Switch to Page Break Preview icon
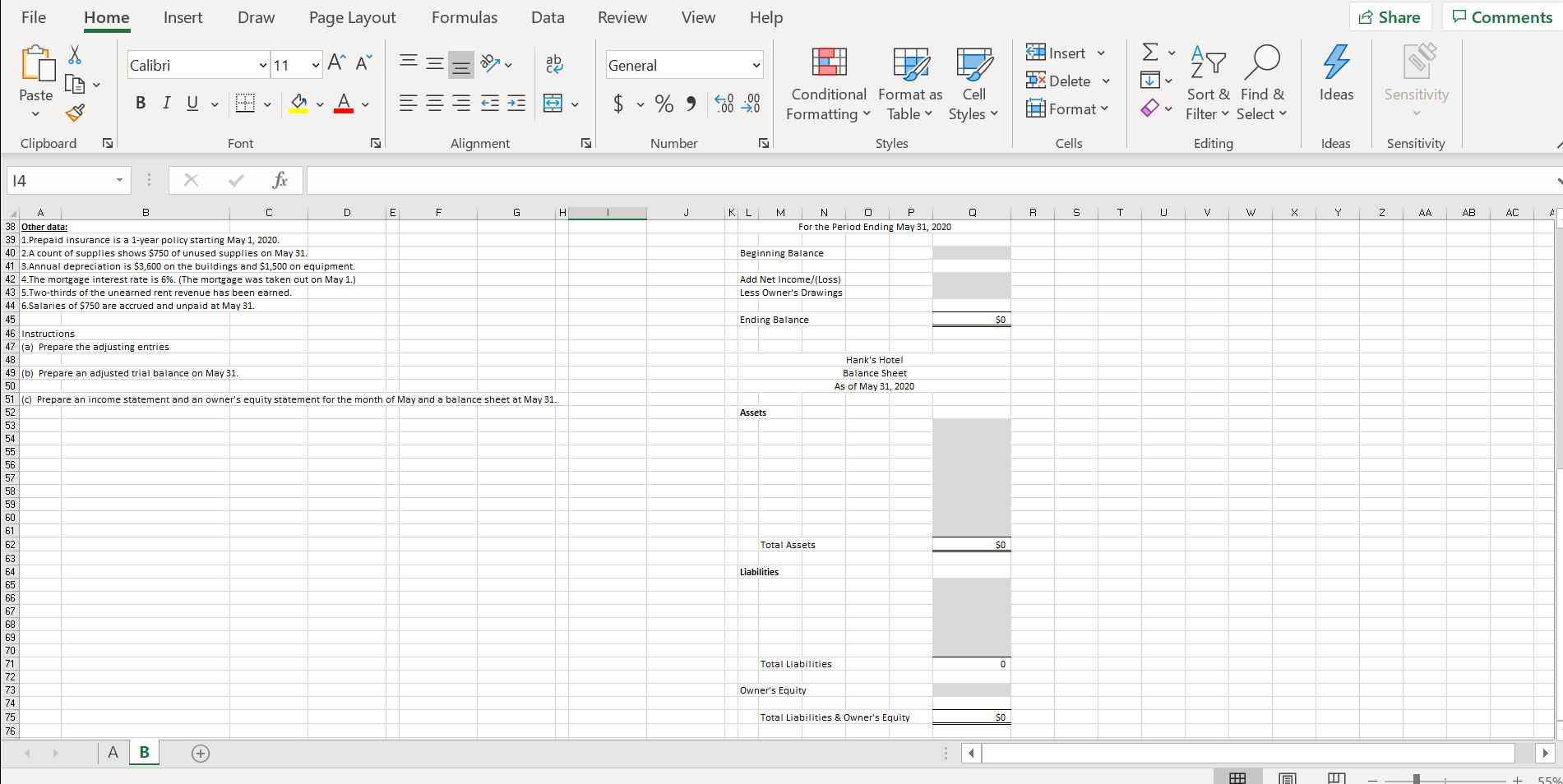 [x=1337, y=778]
